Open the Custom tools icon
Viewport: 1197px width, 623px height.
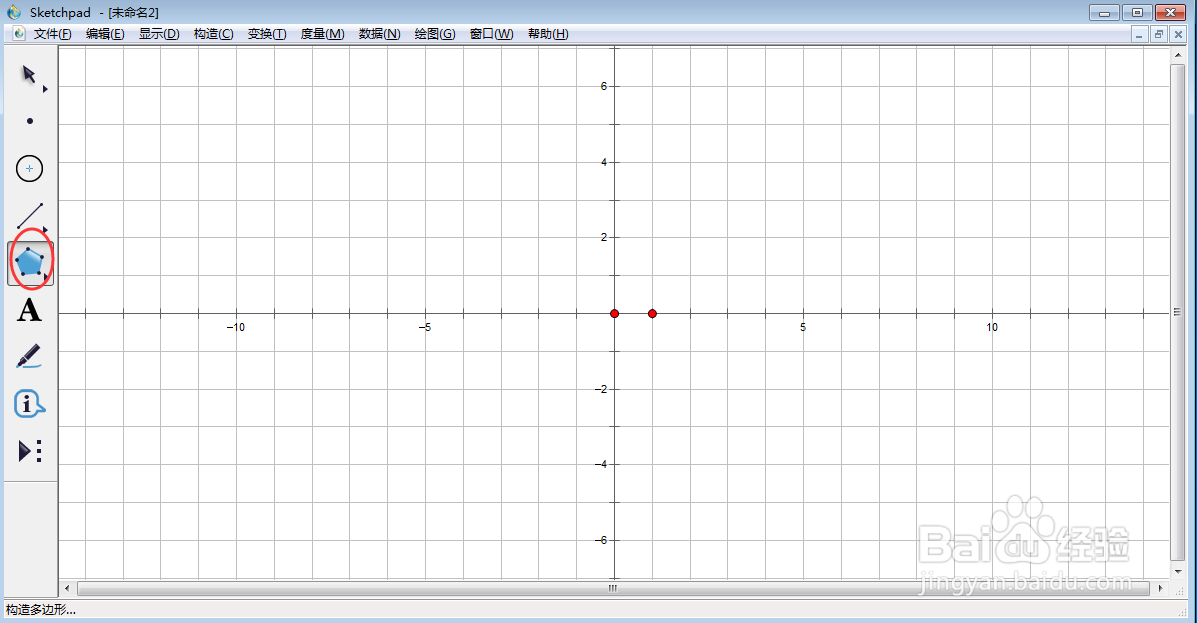(x=30, y=450)
